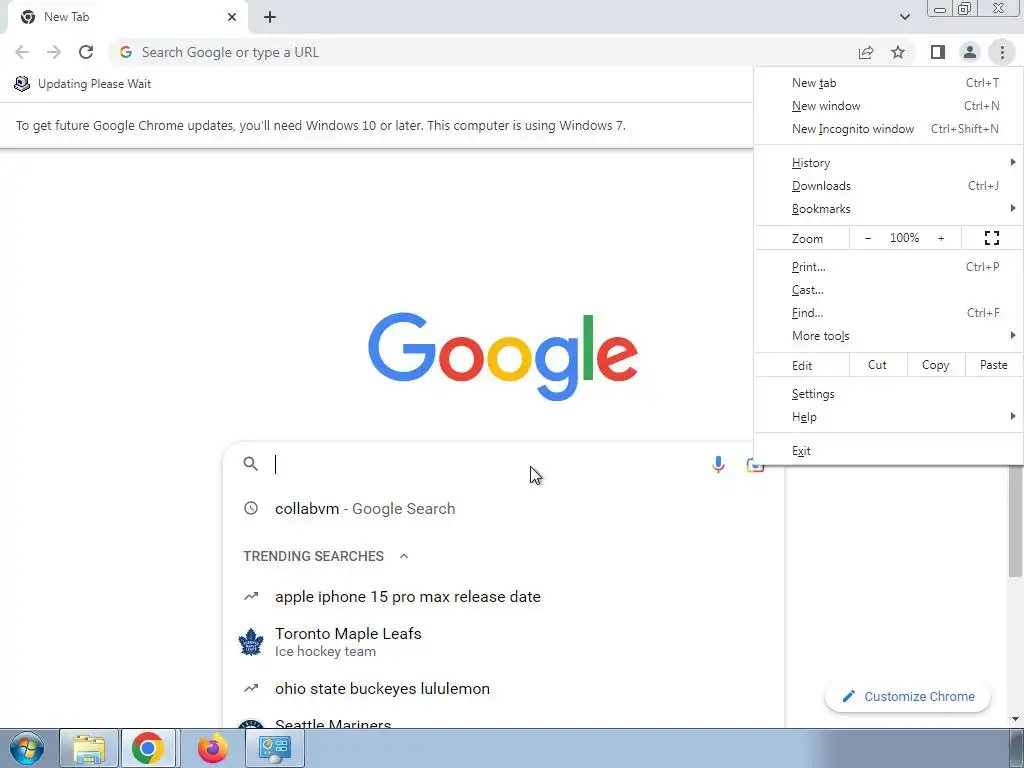The image size is (1024, 768).
Task: Expand the History submenu
Action: (888, 163)
